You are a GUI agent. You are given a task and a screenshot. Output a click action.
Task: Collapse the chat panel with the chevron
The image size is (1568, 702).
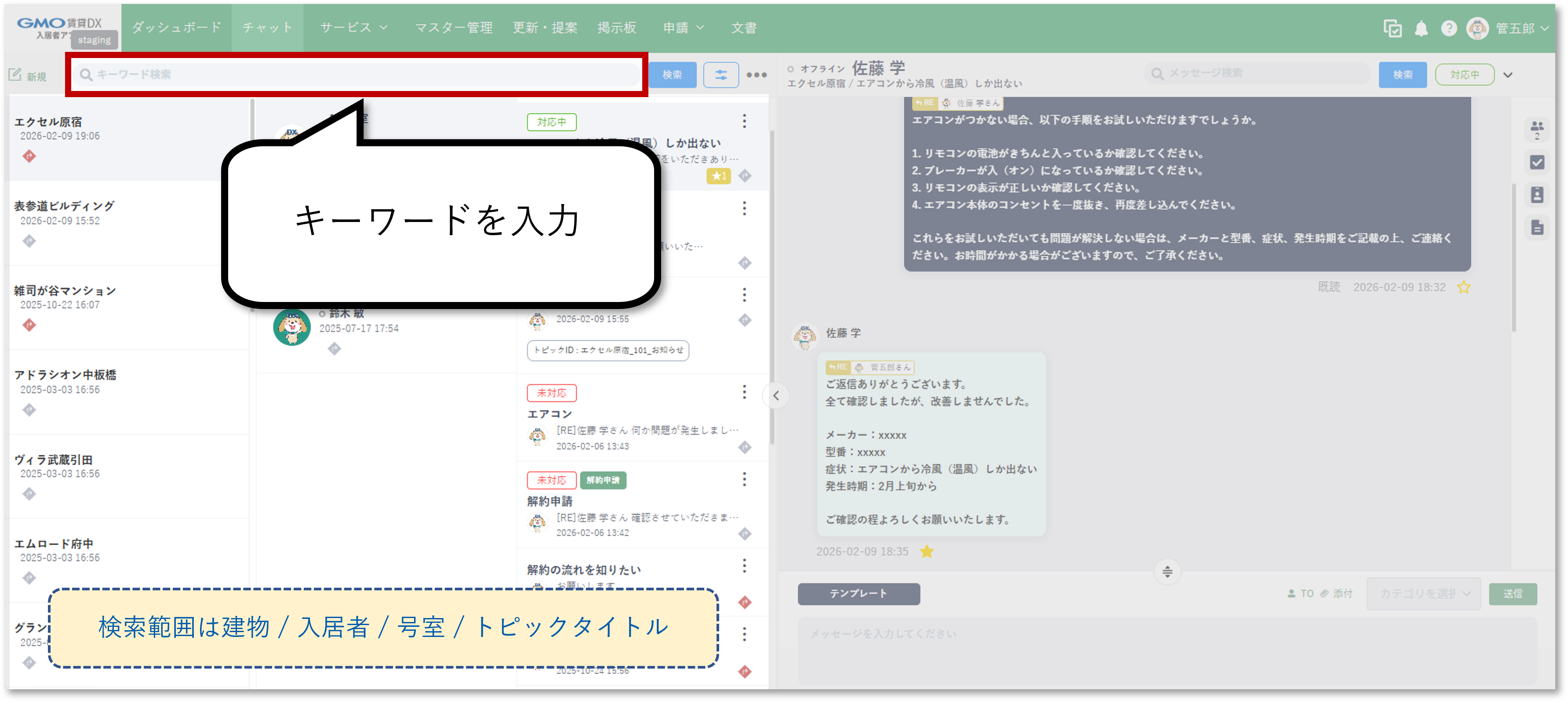(x=777, y=396)
